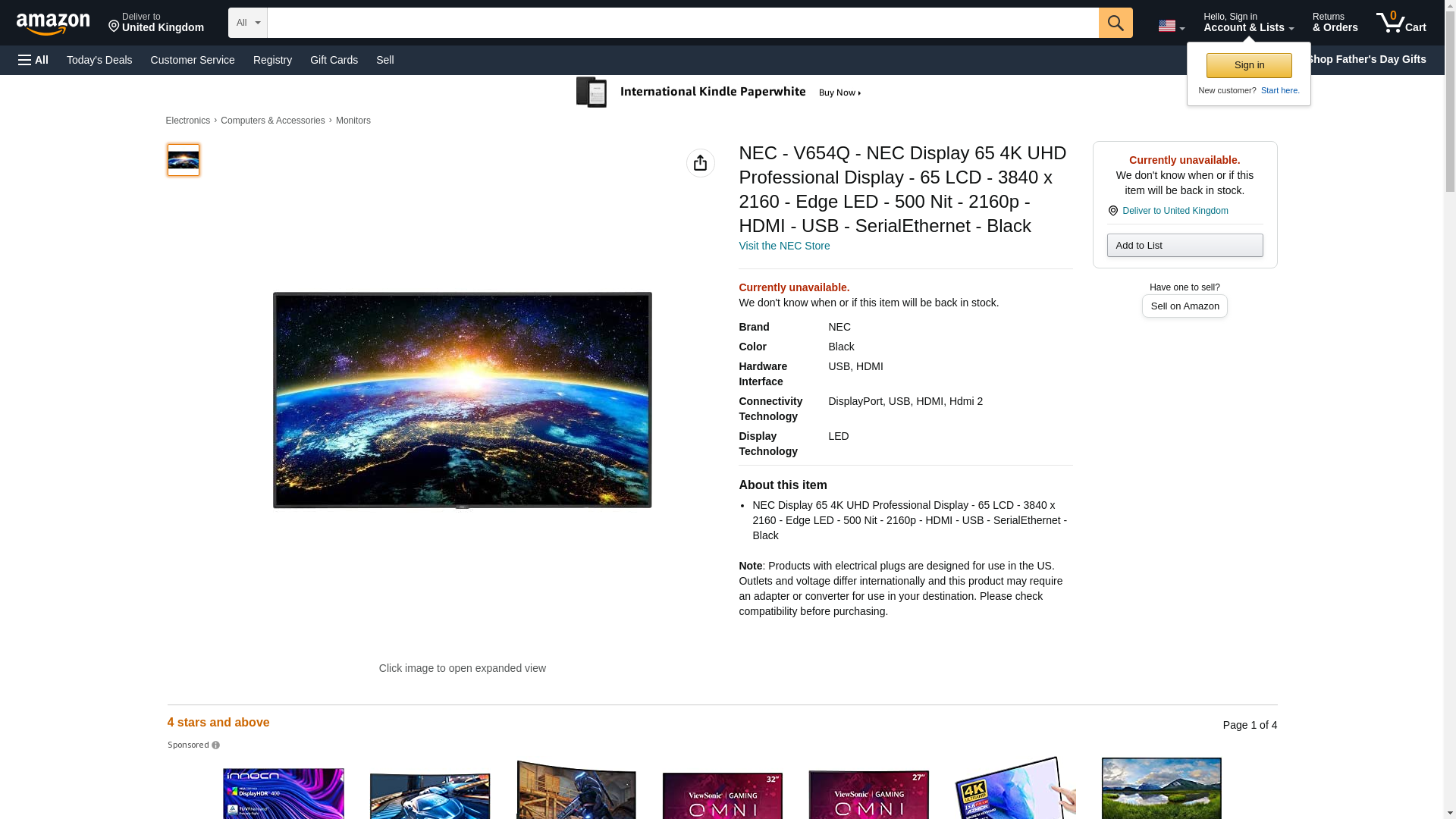
Task: Open Today's Deals
Action: coord(99,60)
